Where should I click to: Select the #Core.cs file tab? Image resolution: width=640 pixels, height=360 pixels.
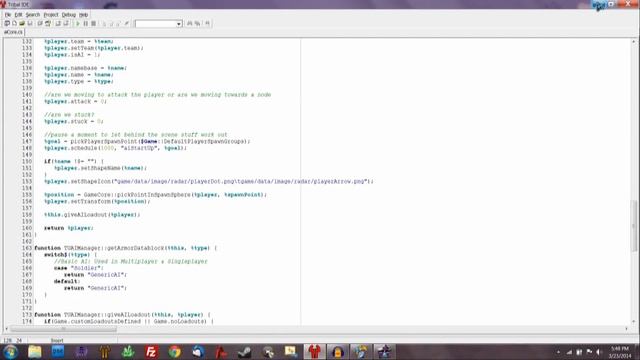pos(13,32)
